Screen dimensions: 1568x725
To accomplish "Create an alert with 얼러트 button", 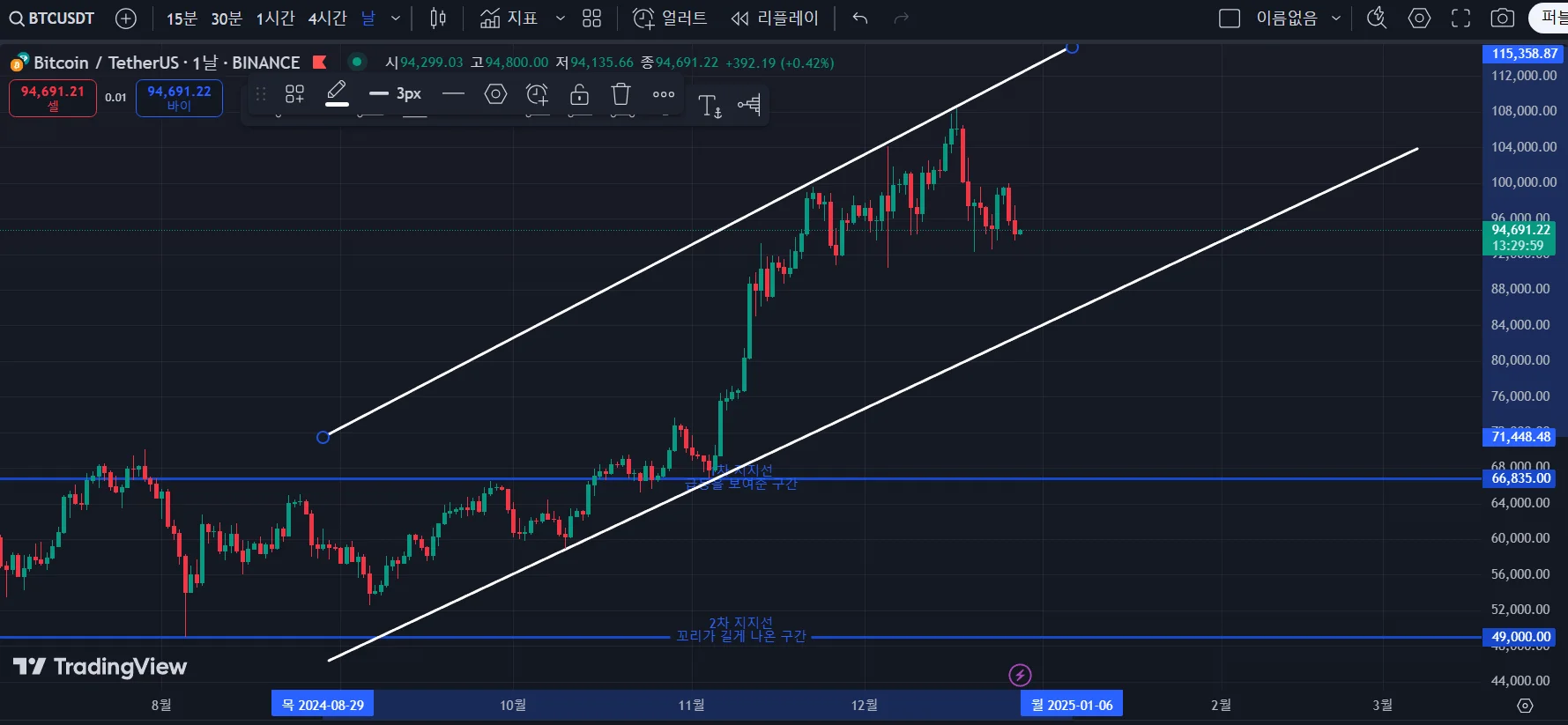I will click(670, 18).
